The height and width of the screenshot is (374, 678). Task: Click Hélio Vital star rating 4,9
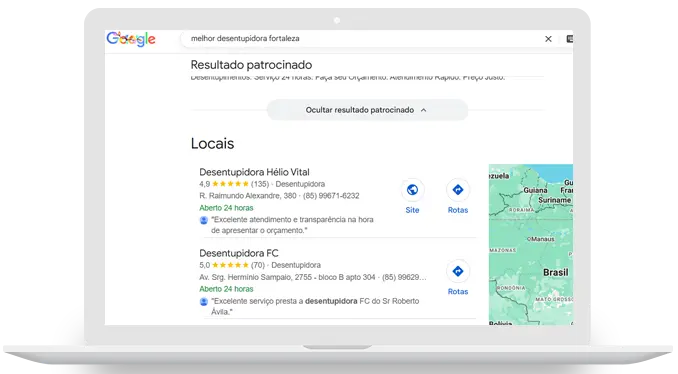pyautogui.click(x=224, y=184)
